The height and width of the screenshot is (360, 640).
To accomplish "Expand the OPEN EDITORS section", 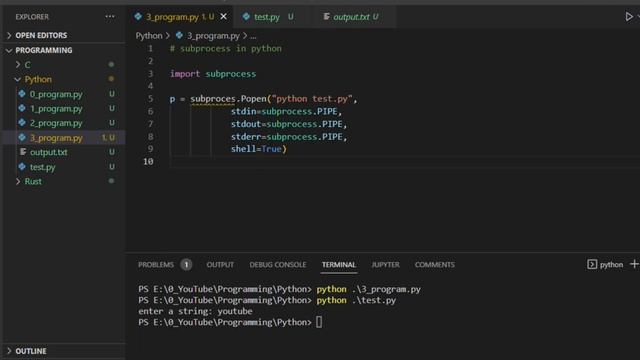I will (x=9, y=36).
